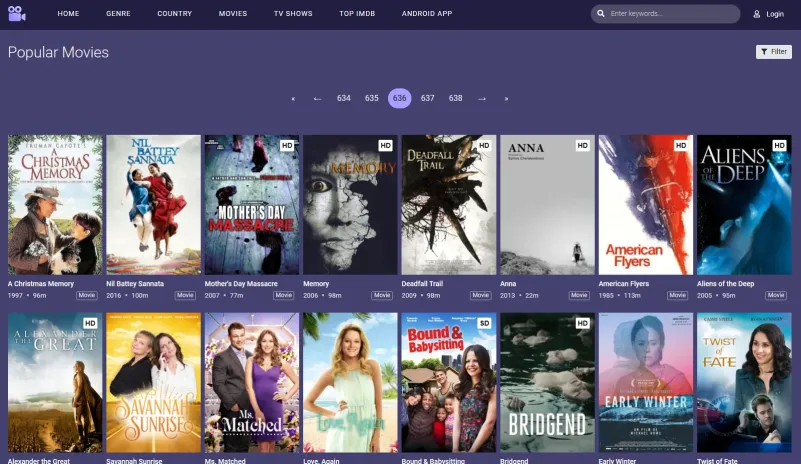Open Alexander the Great poster
Image resolution: width=801 pixels, height=464 pixels.
click(55, 383)
